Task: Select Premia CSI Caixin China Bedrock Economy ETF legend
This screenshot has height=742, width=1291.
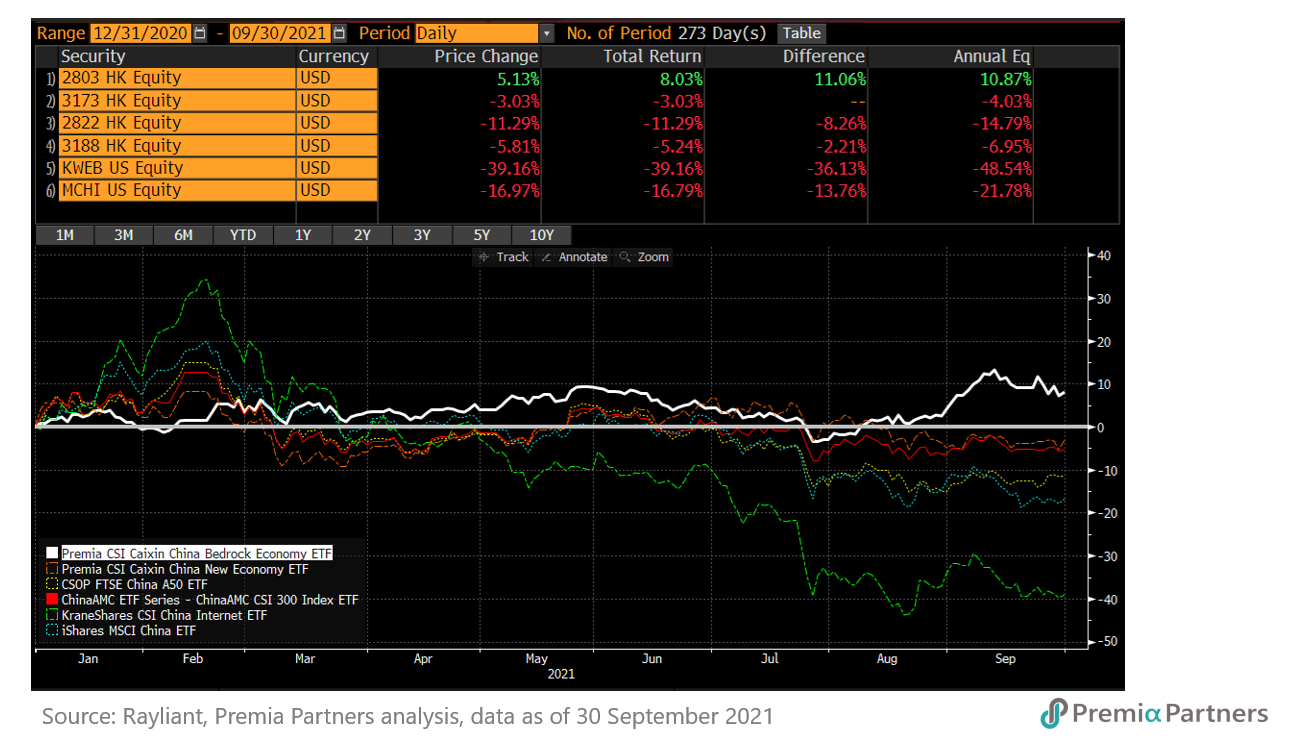Action: click(196, 553)
